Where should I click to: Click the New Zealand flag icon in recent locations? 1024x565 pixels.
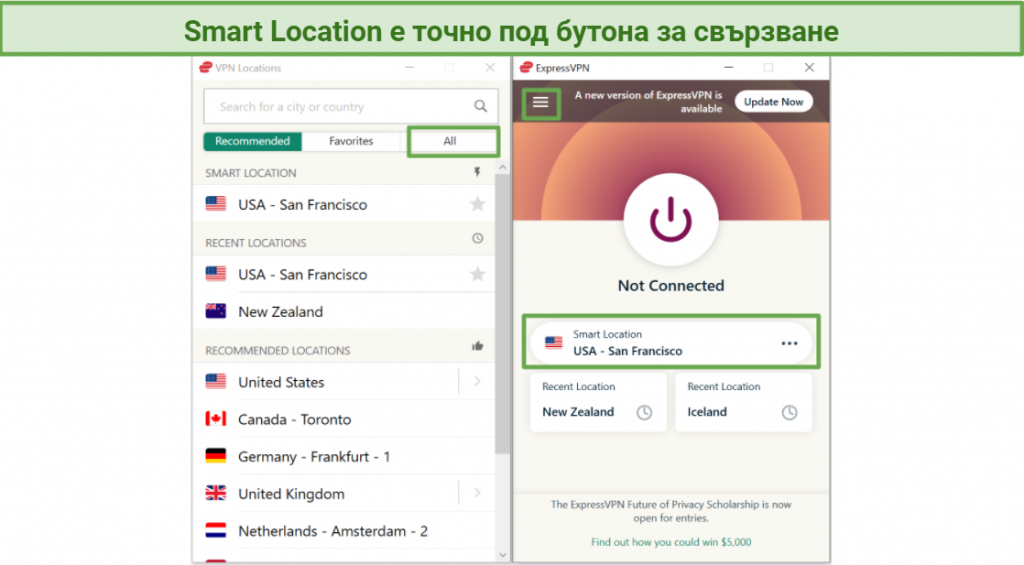click(x=216, y=311)
